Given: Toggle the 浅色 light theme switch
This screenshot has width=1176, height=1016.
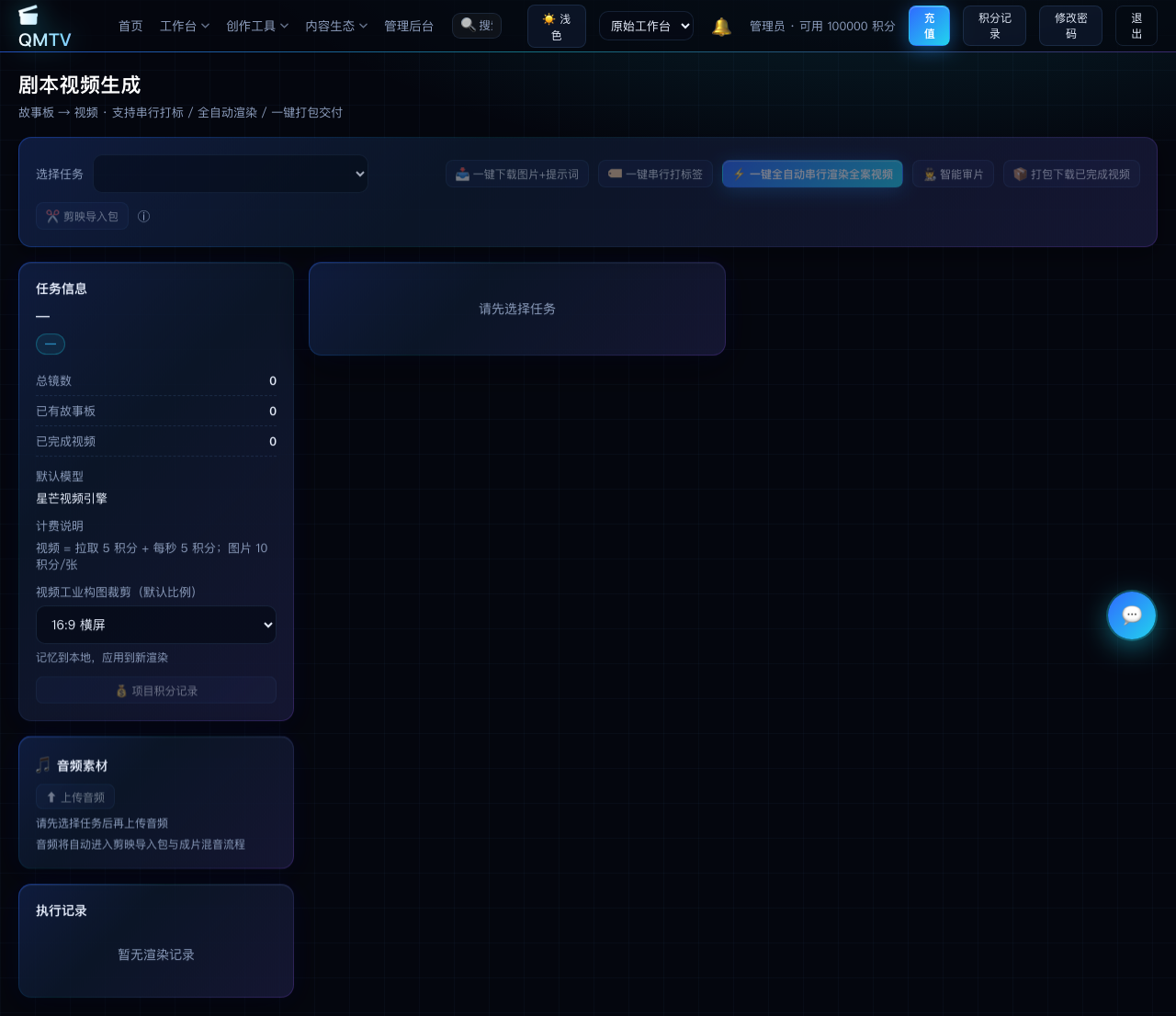Looking at the screenshot, I should tap(557, 27).
